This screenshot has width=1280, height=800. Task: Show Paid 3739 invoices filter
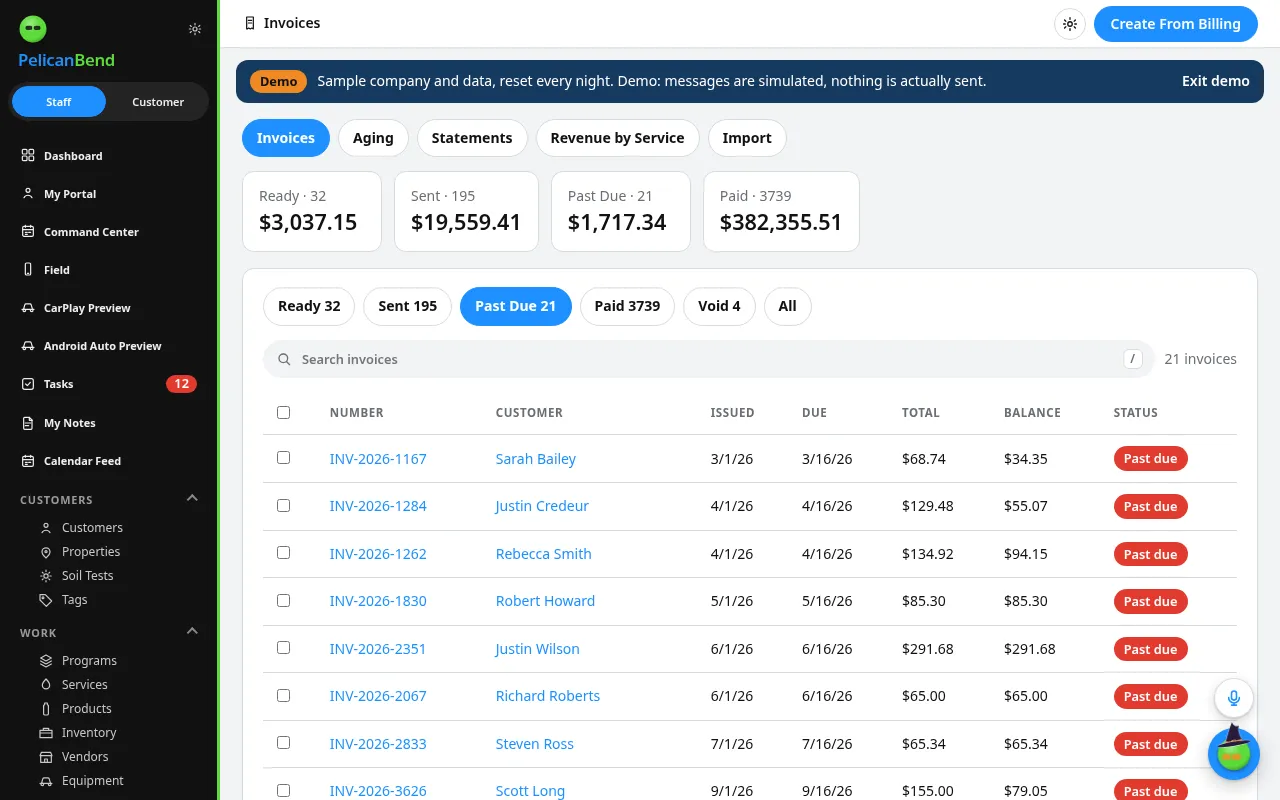(x=627, y=306)
